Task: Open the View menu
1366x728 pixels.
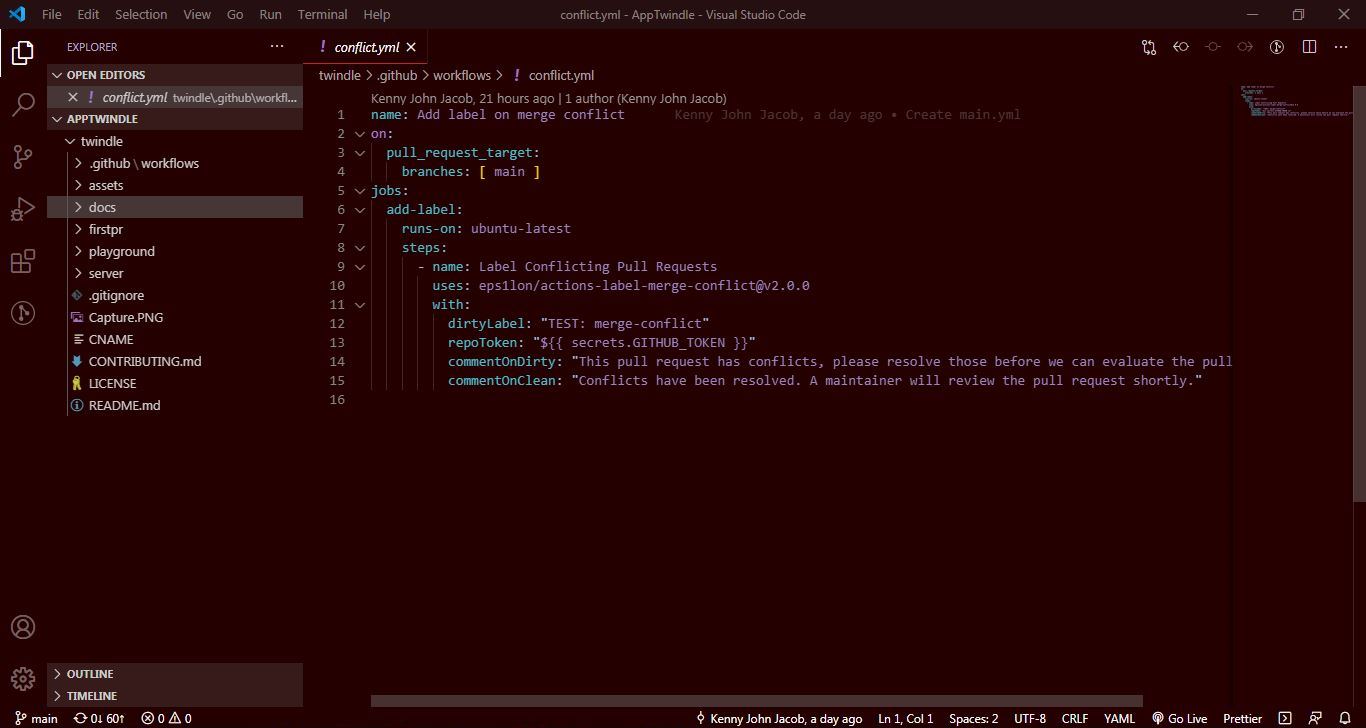Action: pos(197,14)
